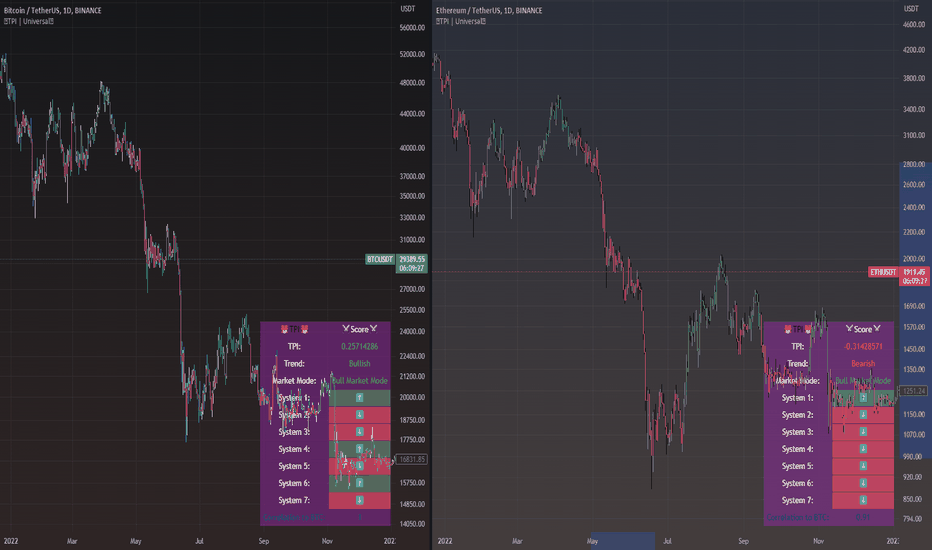Click System 1 up-arrow icon in Ethereum table
The image size is (932, 550).
click(x=863, y=397)
